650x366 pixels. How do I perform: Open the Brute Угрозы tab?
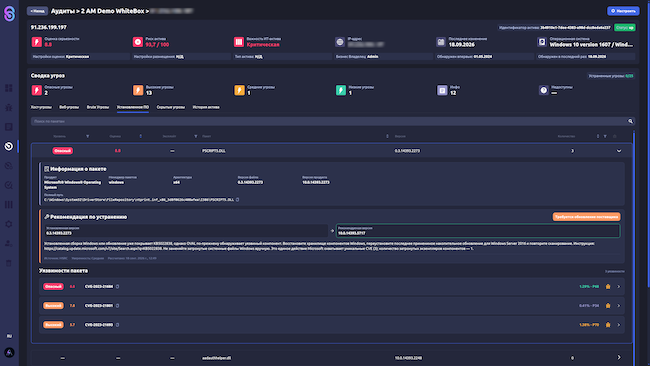pyautogui.click(x=98, y=107)
